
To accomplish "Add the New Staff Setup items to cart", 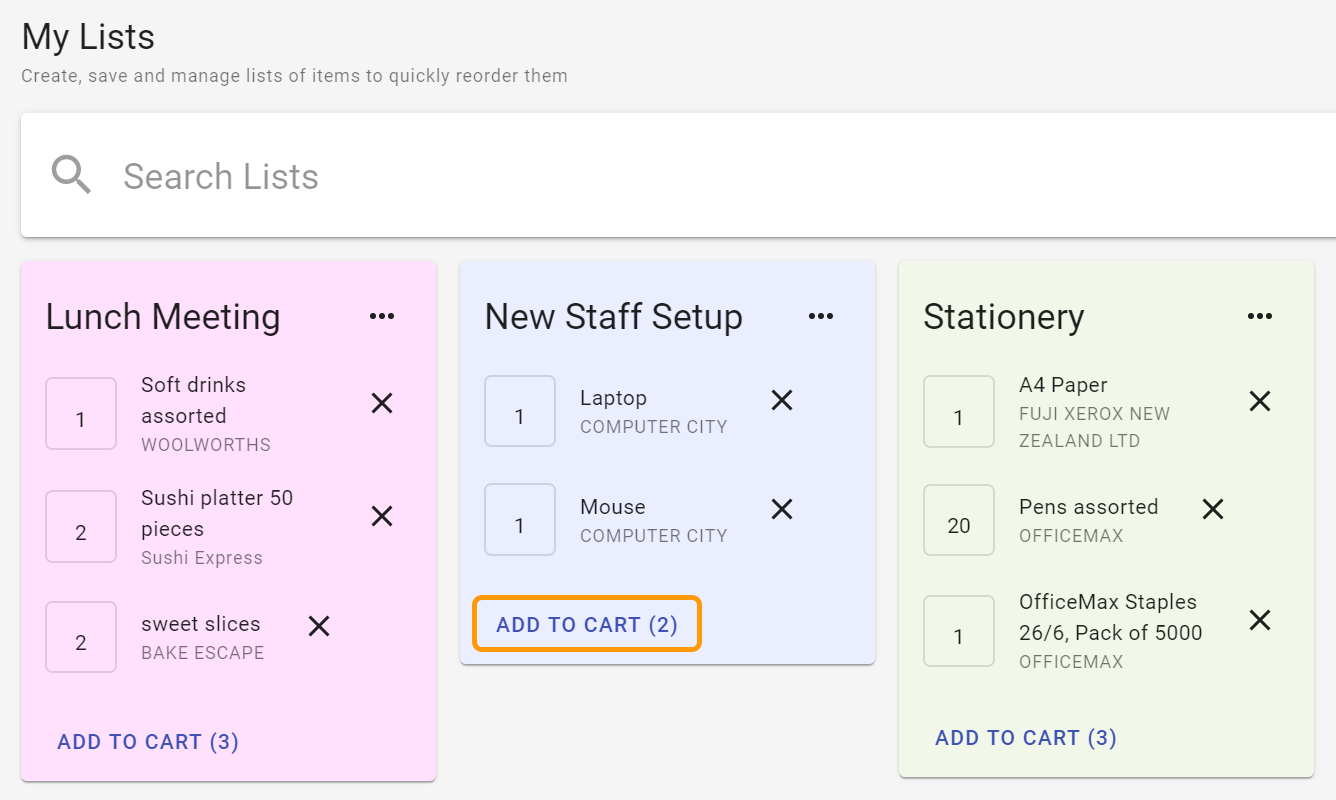I will [586, 623].
